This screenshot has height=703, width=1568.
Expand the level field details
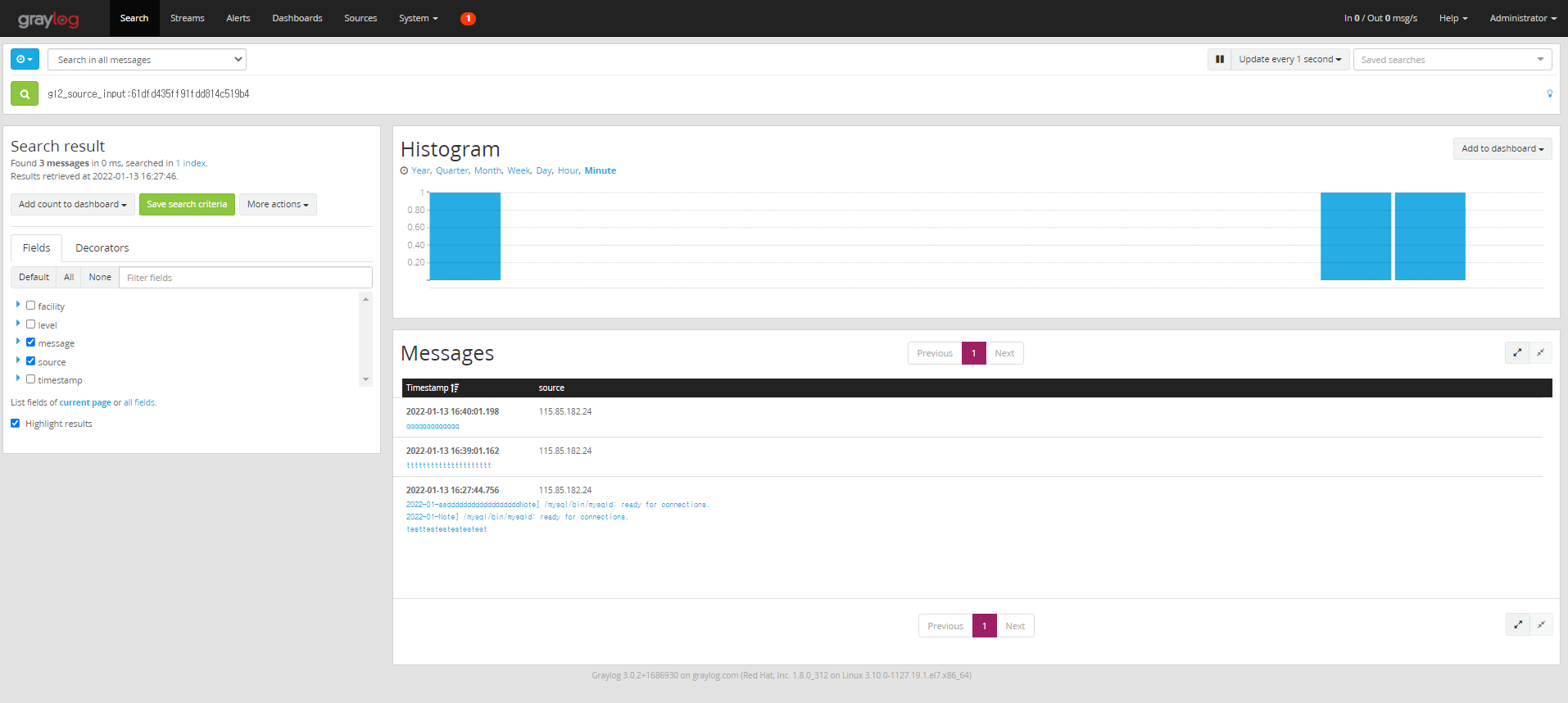pos(18,323)
